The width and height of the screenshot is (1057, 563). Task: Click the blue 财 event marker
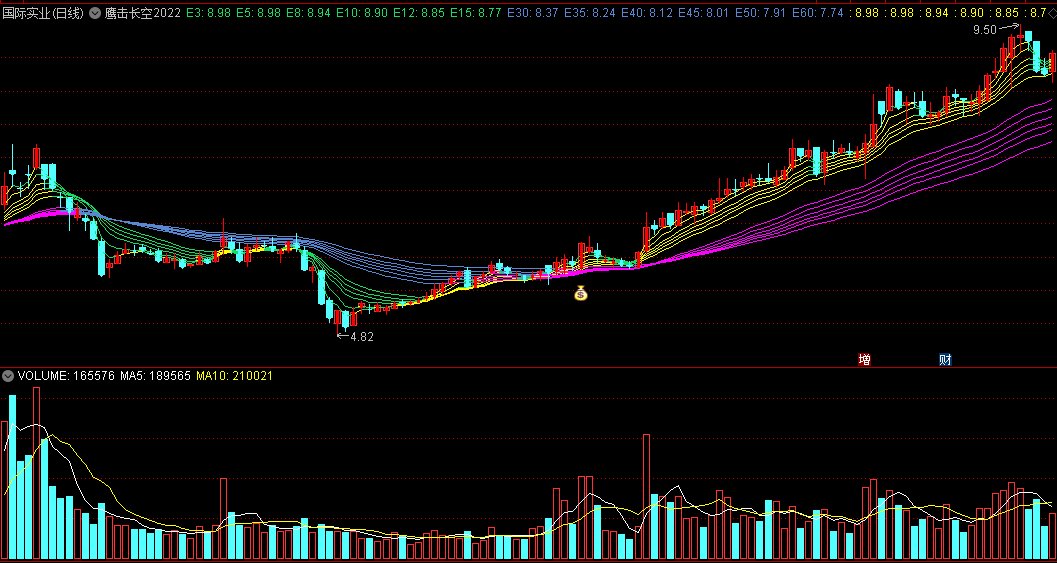(945, 359)
